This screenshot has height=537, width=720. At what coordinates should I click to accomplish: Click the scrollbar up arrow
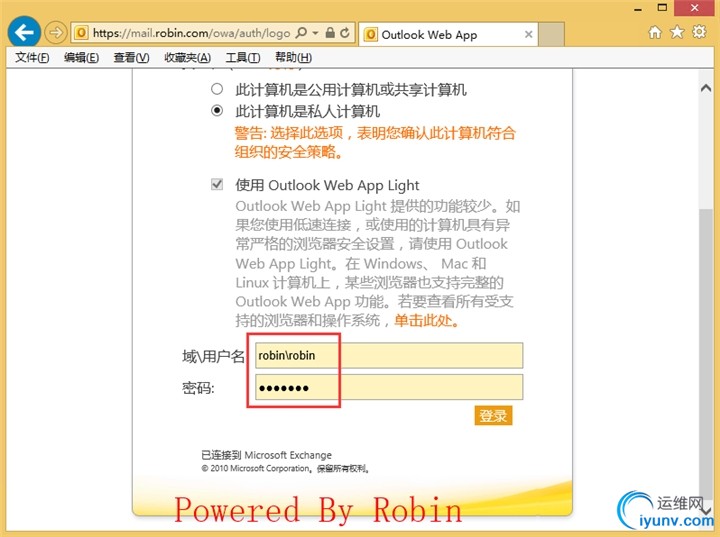[706, 88]
